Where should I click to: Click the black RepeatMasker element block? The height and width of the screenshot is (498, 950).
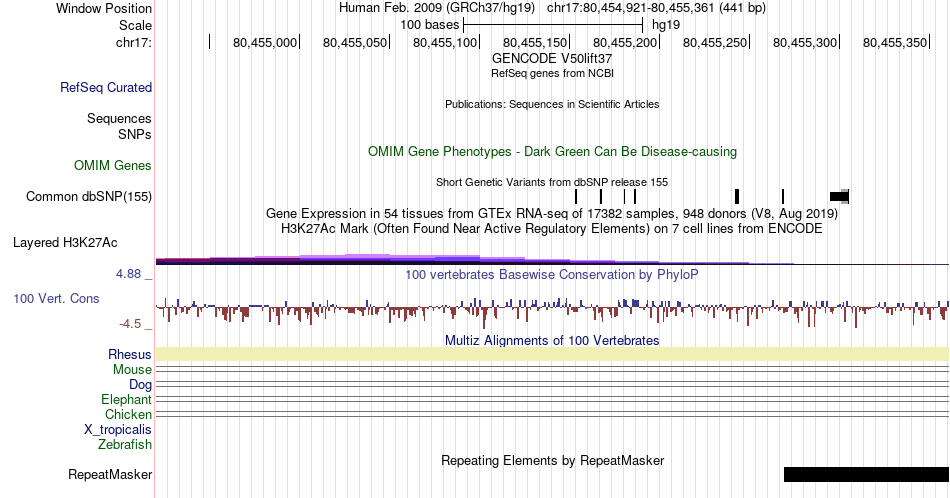[x=866, y=474]
